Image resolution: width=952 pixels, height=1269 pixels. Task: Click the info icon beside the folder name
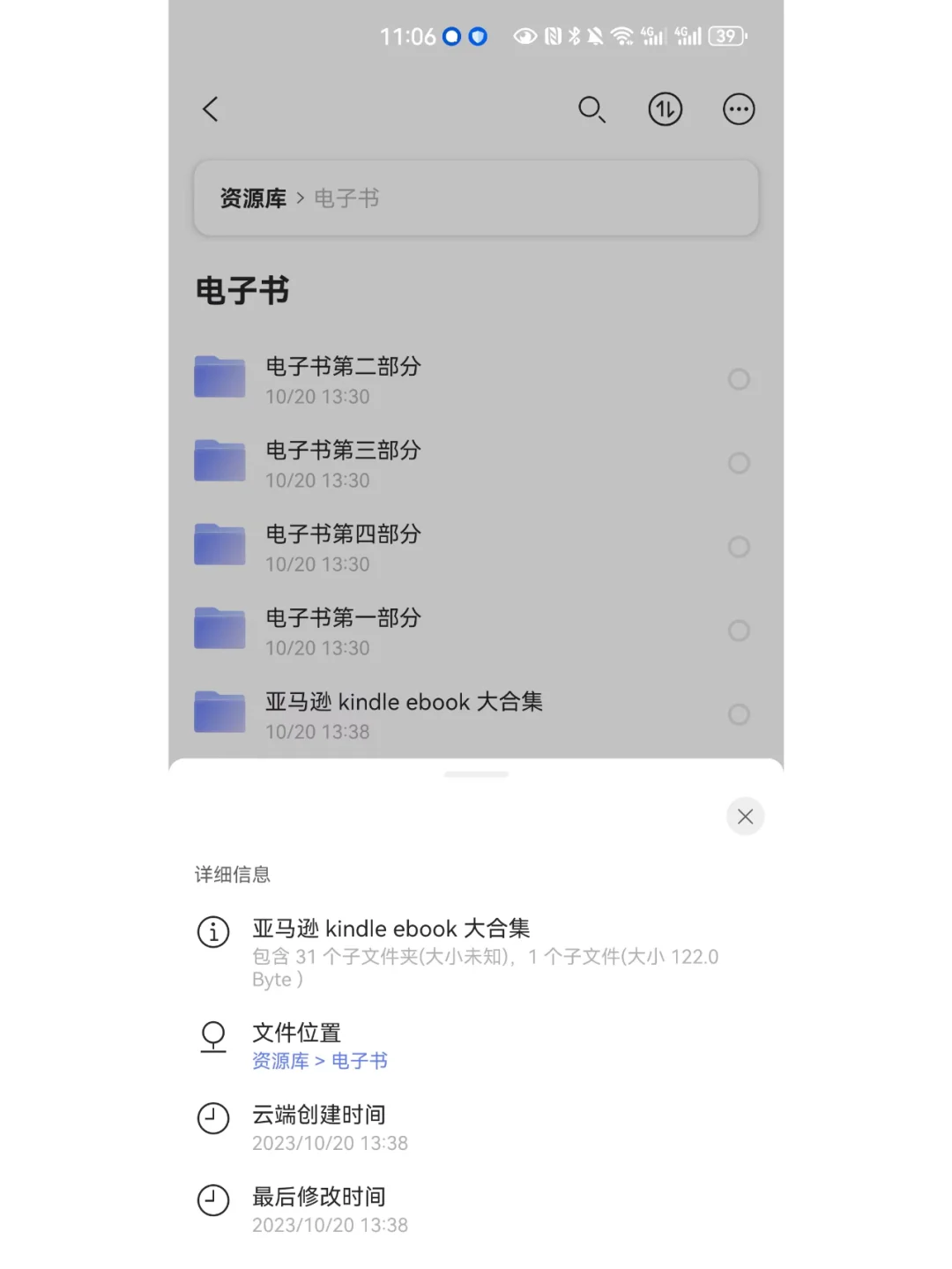(213, 931)
